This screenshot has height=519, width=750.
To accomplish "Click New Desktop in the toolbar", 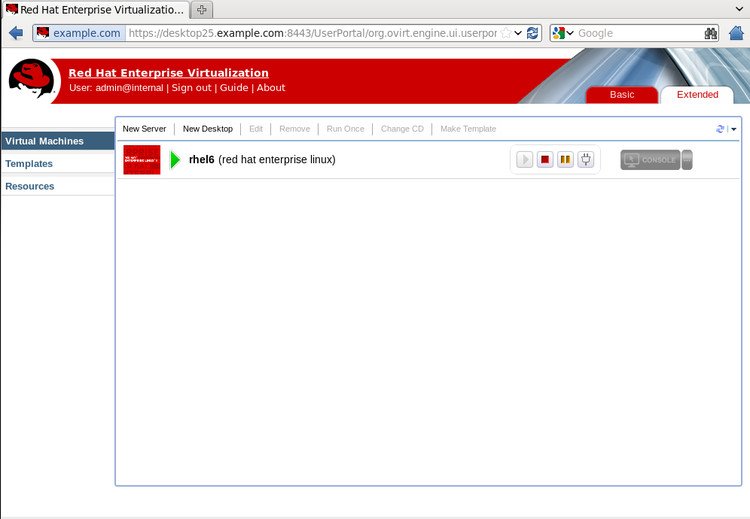I will point(208,129).
